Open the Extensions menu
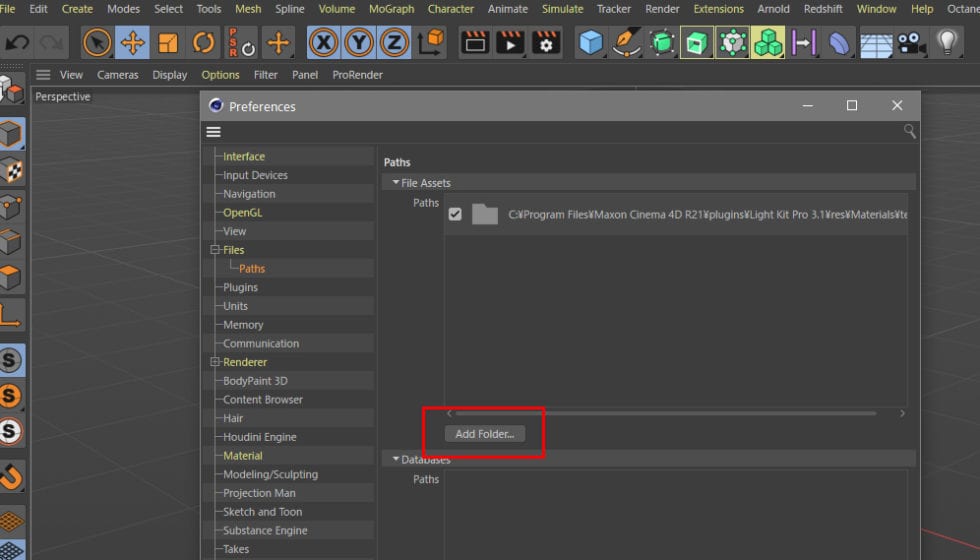 coord(719,9)
